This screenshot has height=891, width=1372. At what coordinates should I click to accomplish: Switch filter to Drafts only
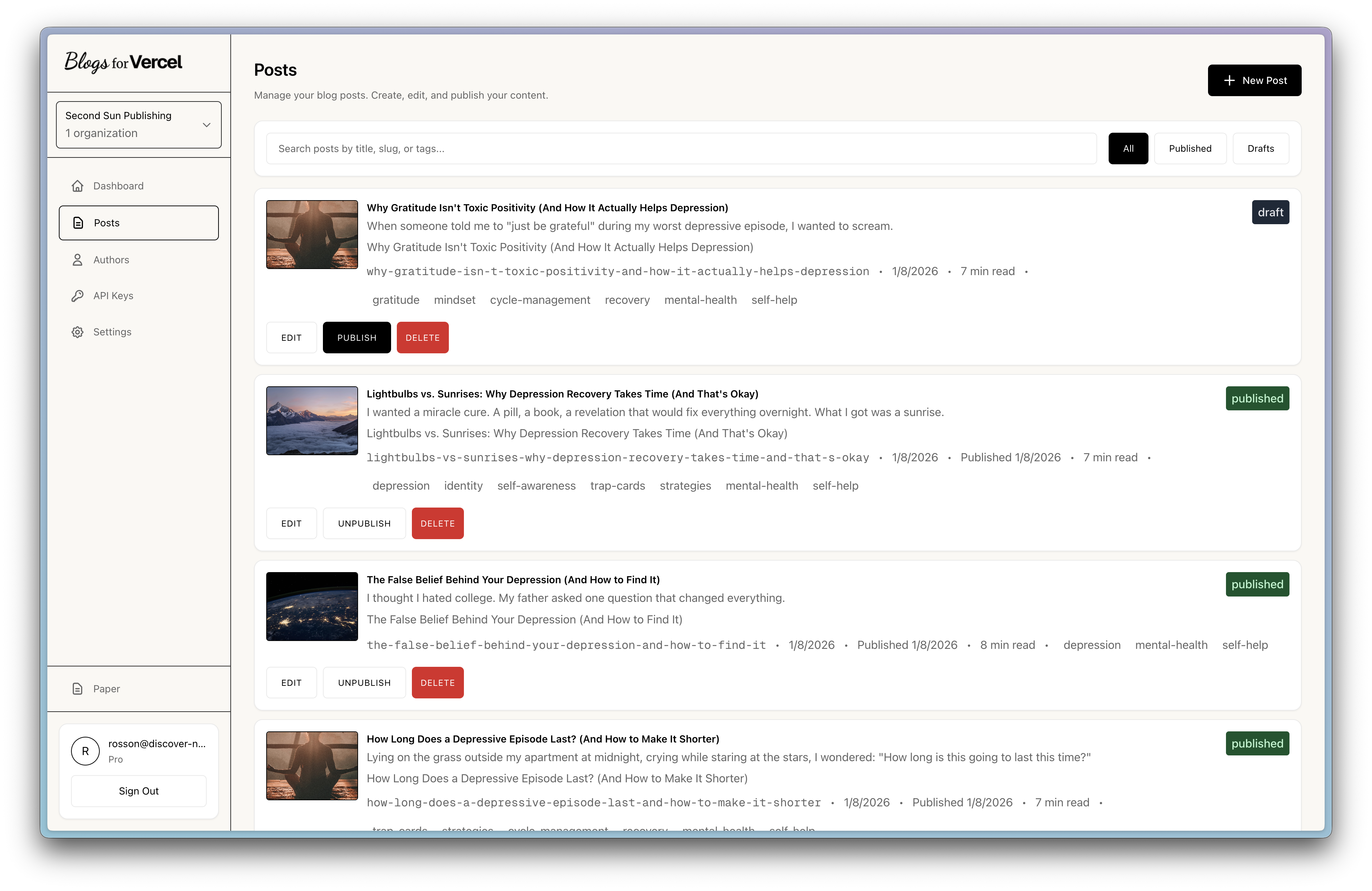coord(1260,148)
